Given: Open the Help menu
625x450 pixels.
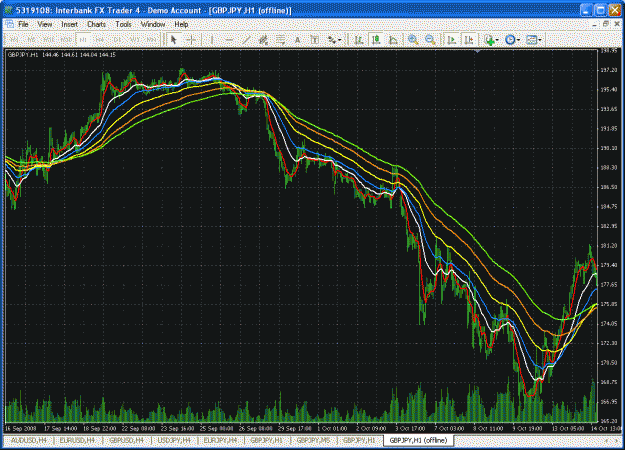Looking at the screenshot, I should 181,25.
